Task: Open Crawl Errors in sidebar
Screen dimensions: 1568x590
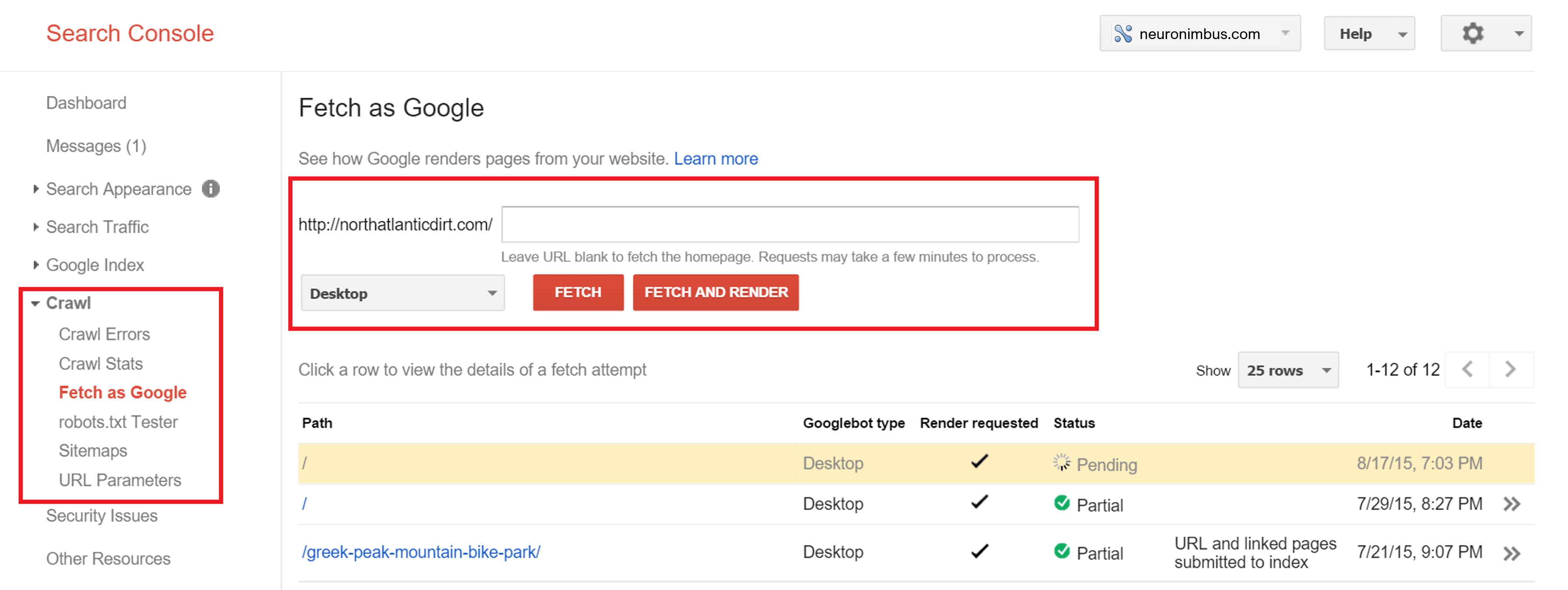Action: point(104,334)
